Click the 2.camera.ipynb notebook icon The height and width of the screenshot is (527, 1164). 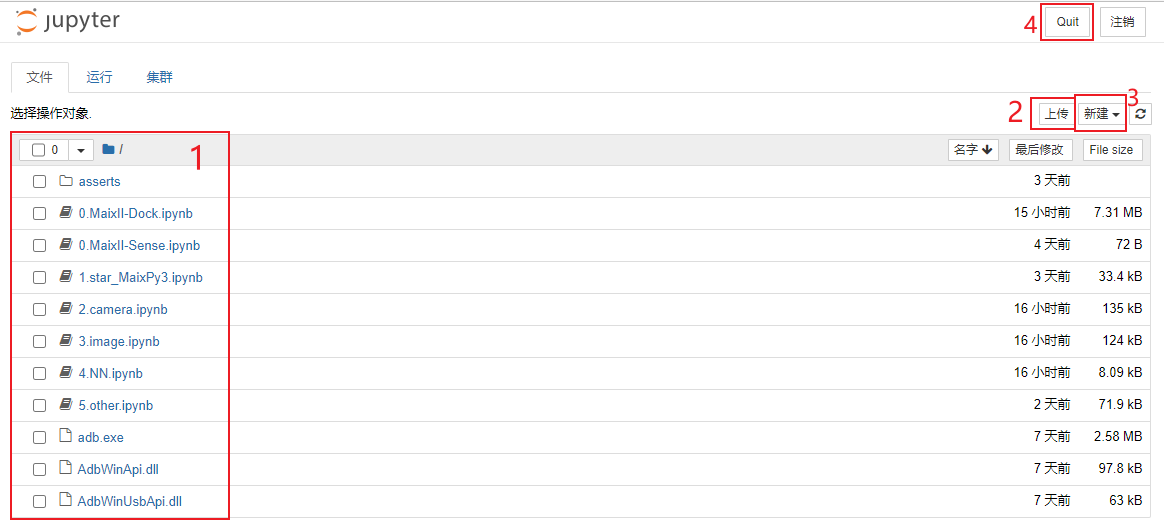(66, 309)
